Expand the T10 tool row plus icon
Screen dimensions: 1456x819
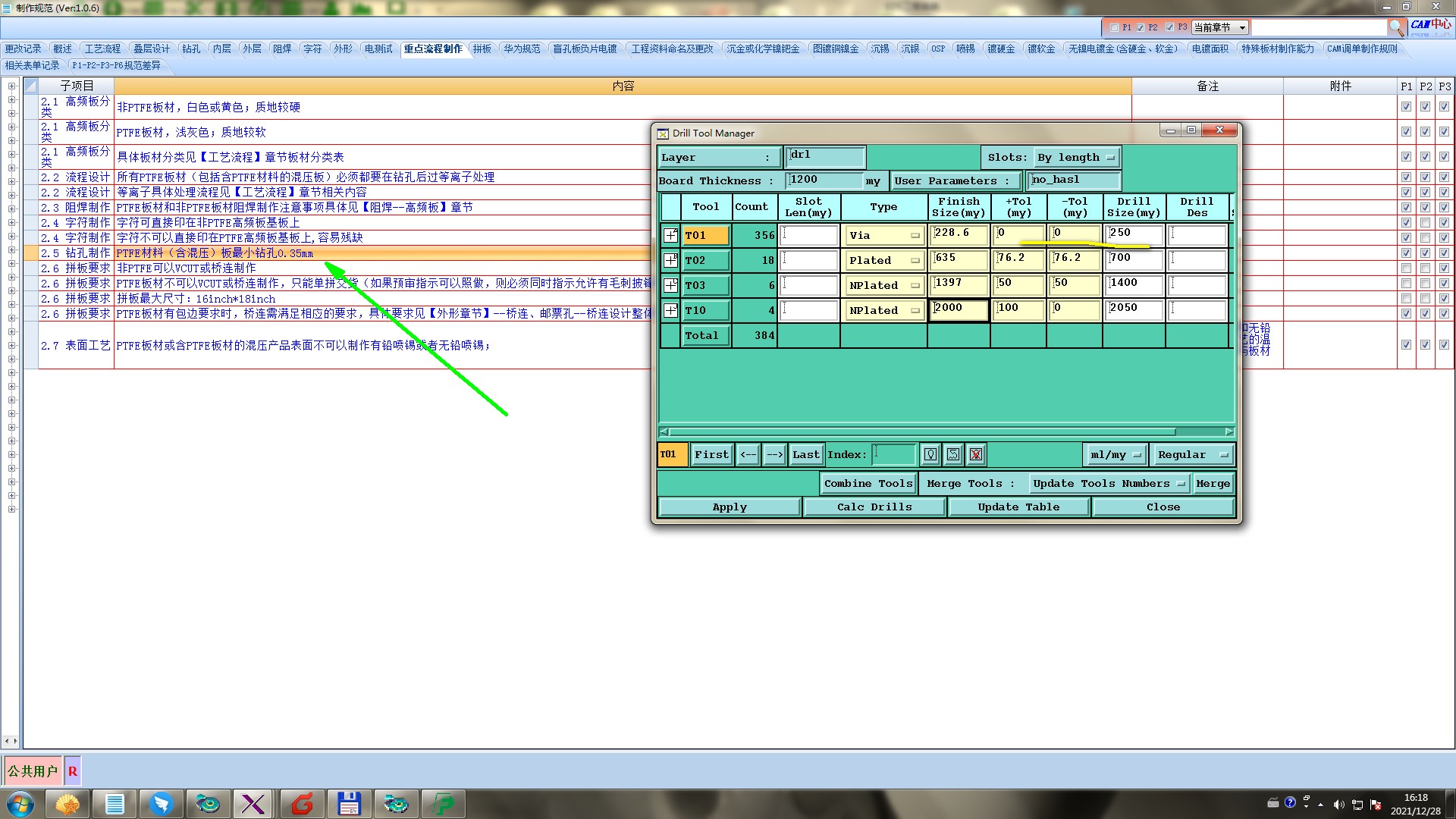(x=670, y=310)
